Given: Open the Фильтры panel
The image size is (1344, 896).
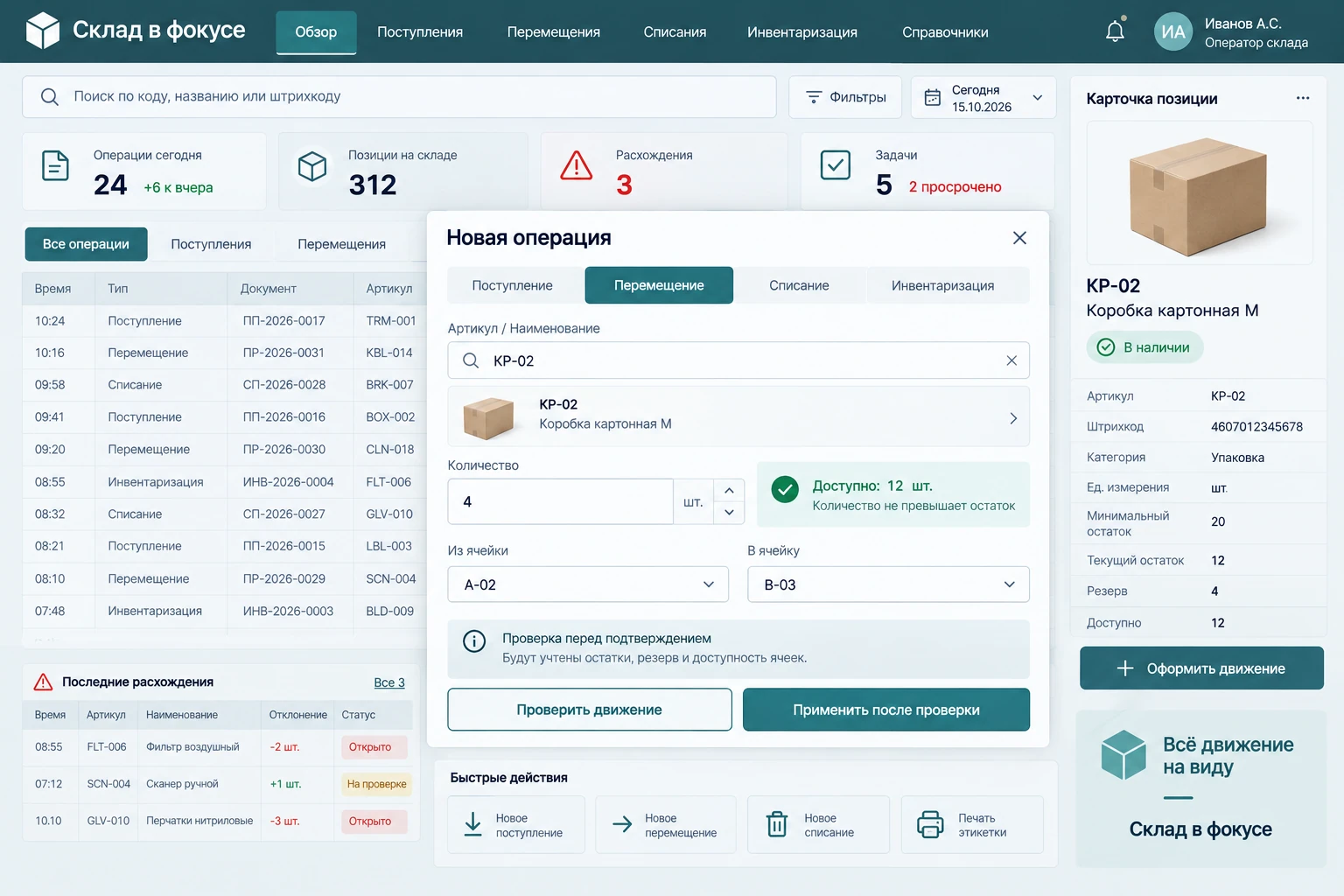Looking at the screenshot, I should 845,97.
